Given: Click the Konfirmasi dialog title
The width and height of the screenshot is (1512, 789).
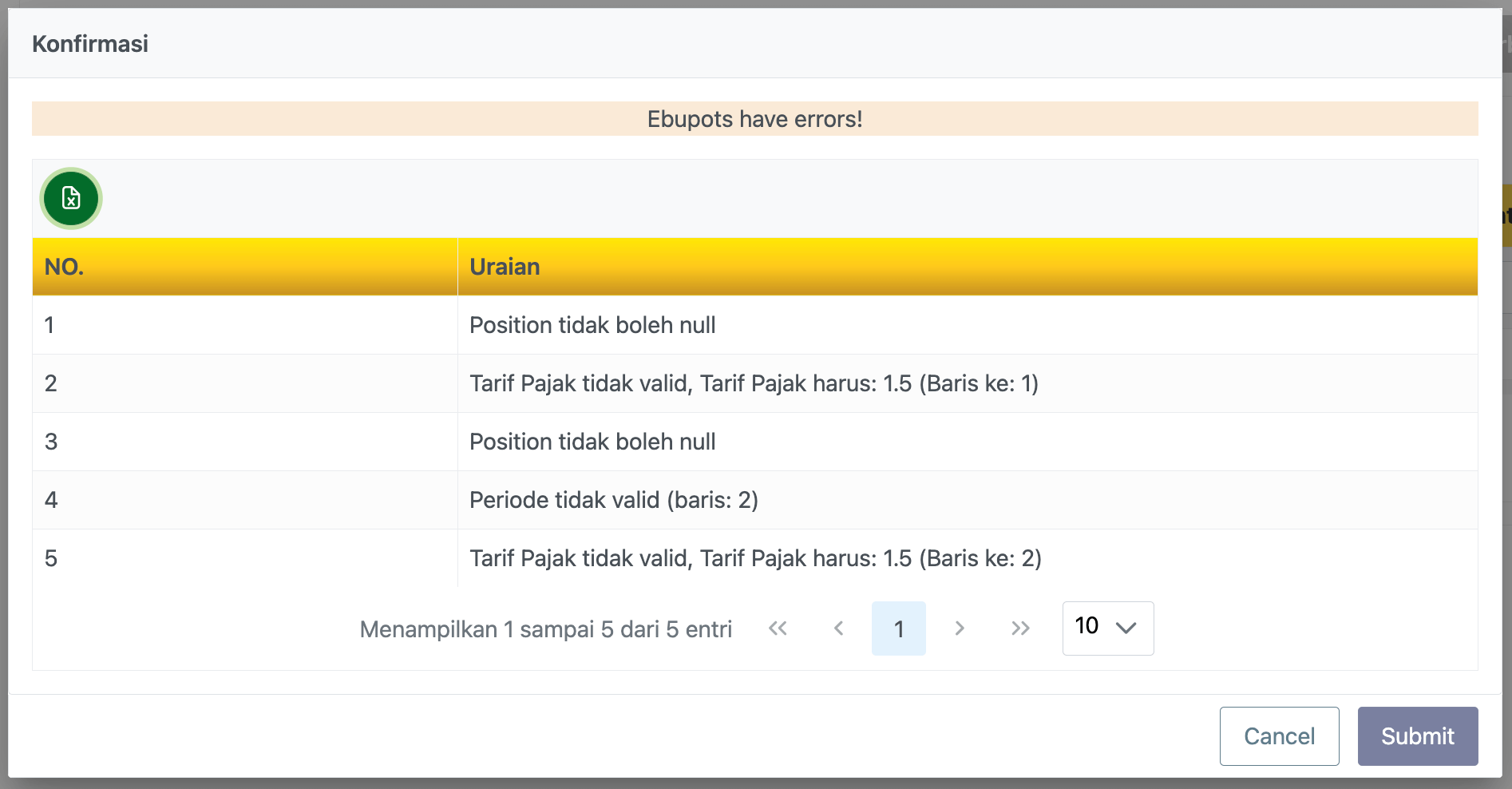Looking at the screenshot, I should click(89, 44).
